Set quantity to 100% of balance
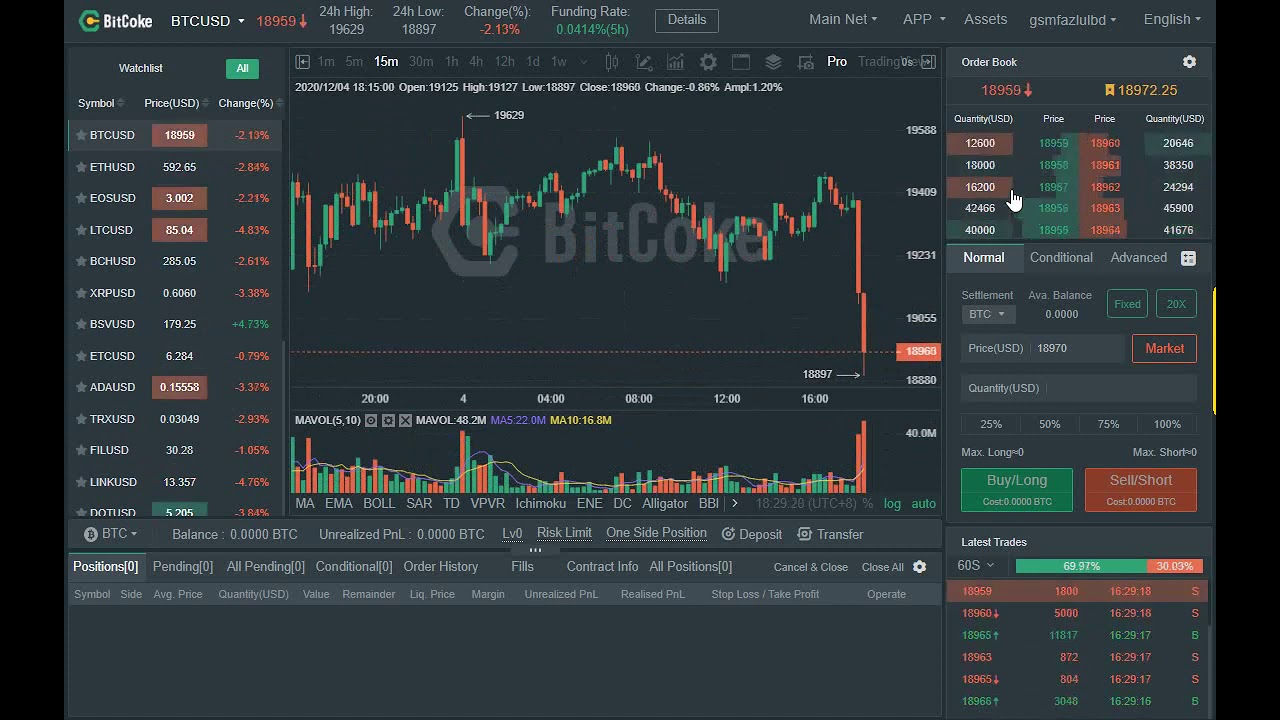 click(1167, 424)
